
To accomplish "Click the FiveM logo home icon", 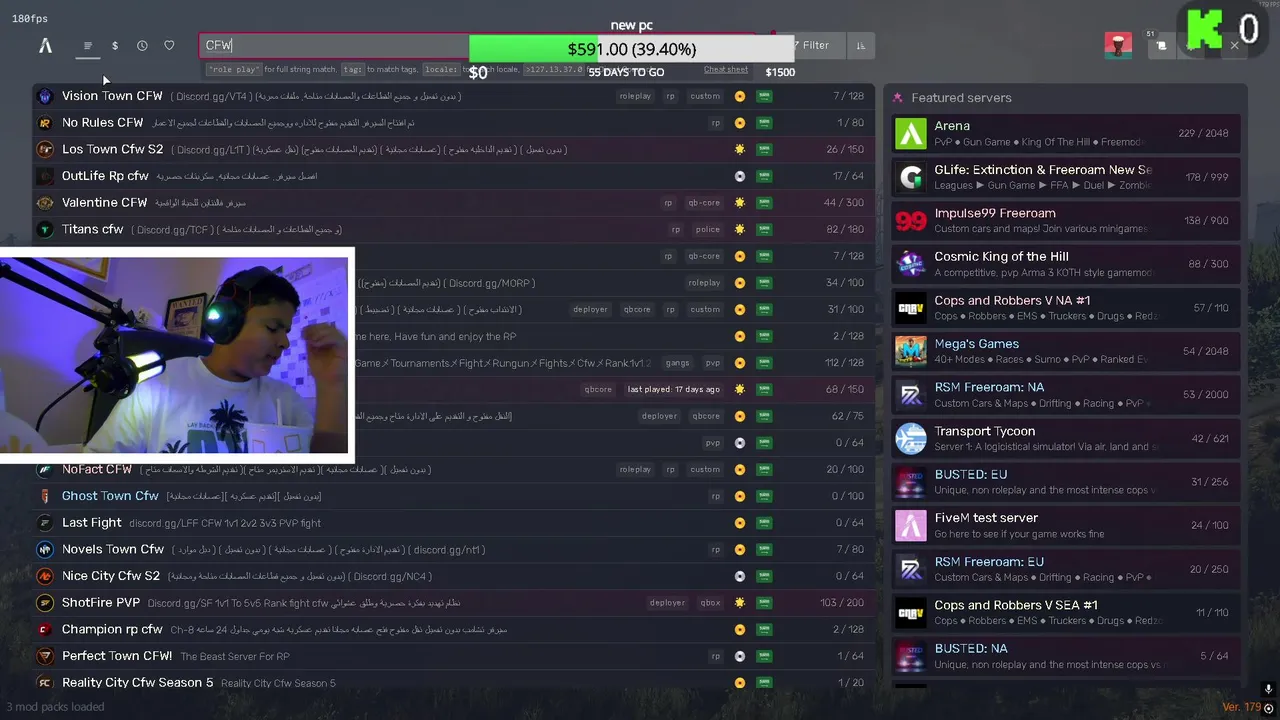I will (45, 45).
